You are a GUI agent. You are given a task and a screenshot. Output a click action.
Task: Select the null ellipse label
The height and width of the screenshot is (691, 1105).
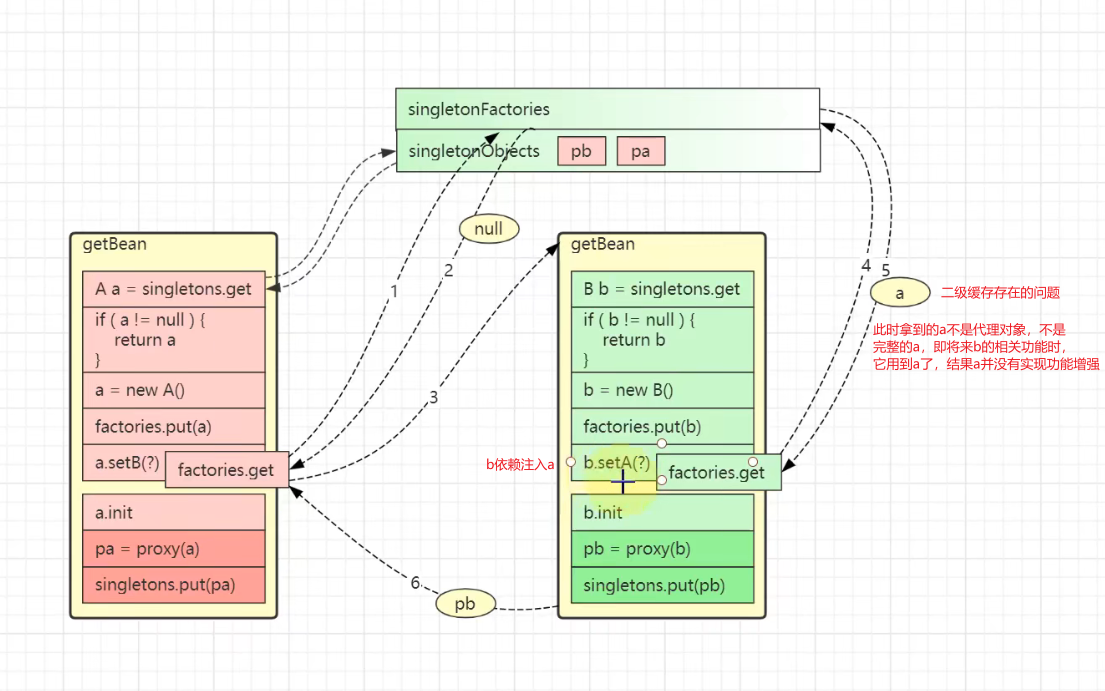pos(489,229)
